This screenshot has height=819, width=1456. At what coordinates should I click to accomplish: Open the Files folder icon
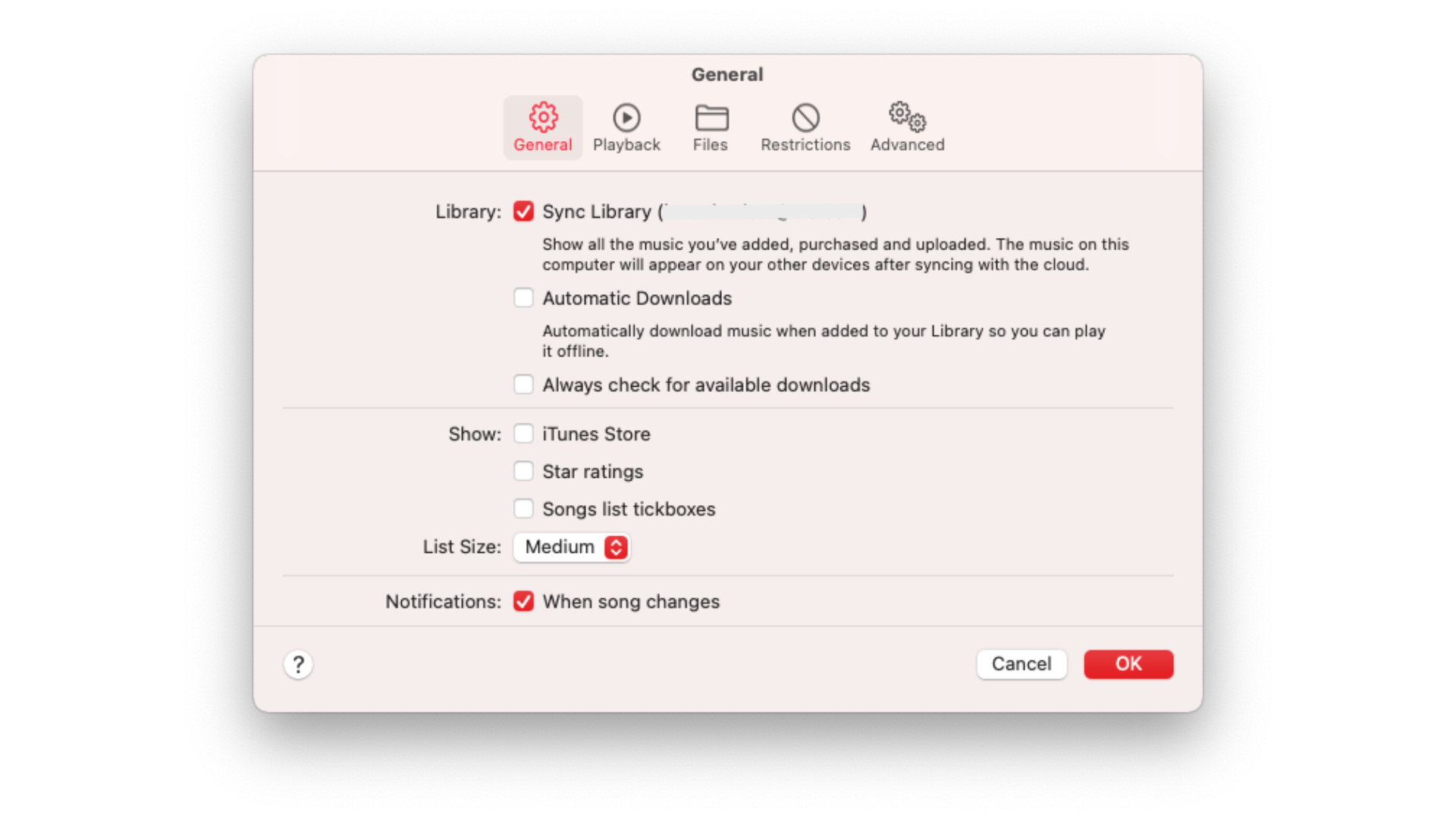(711, 118)
